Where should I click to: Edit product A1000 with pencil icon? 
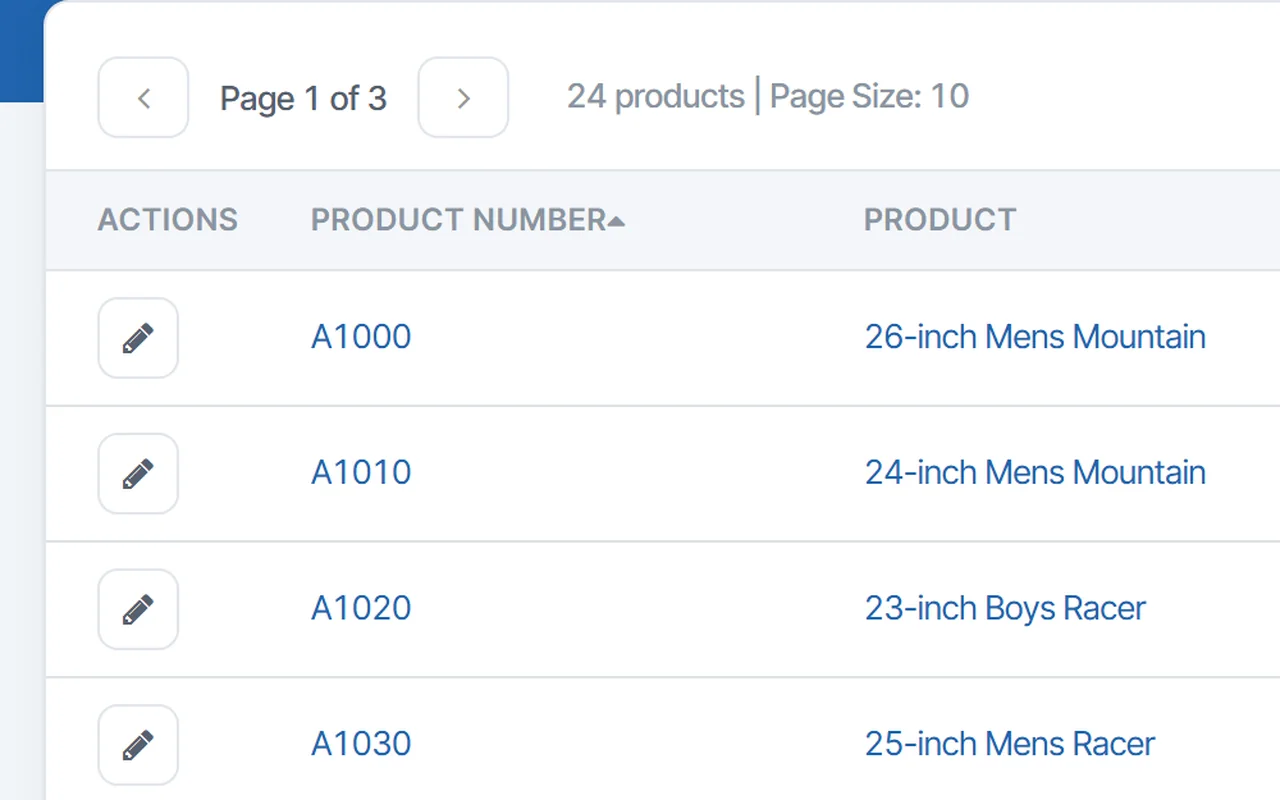(138, 338)
